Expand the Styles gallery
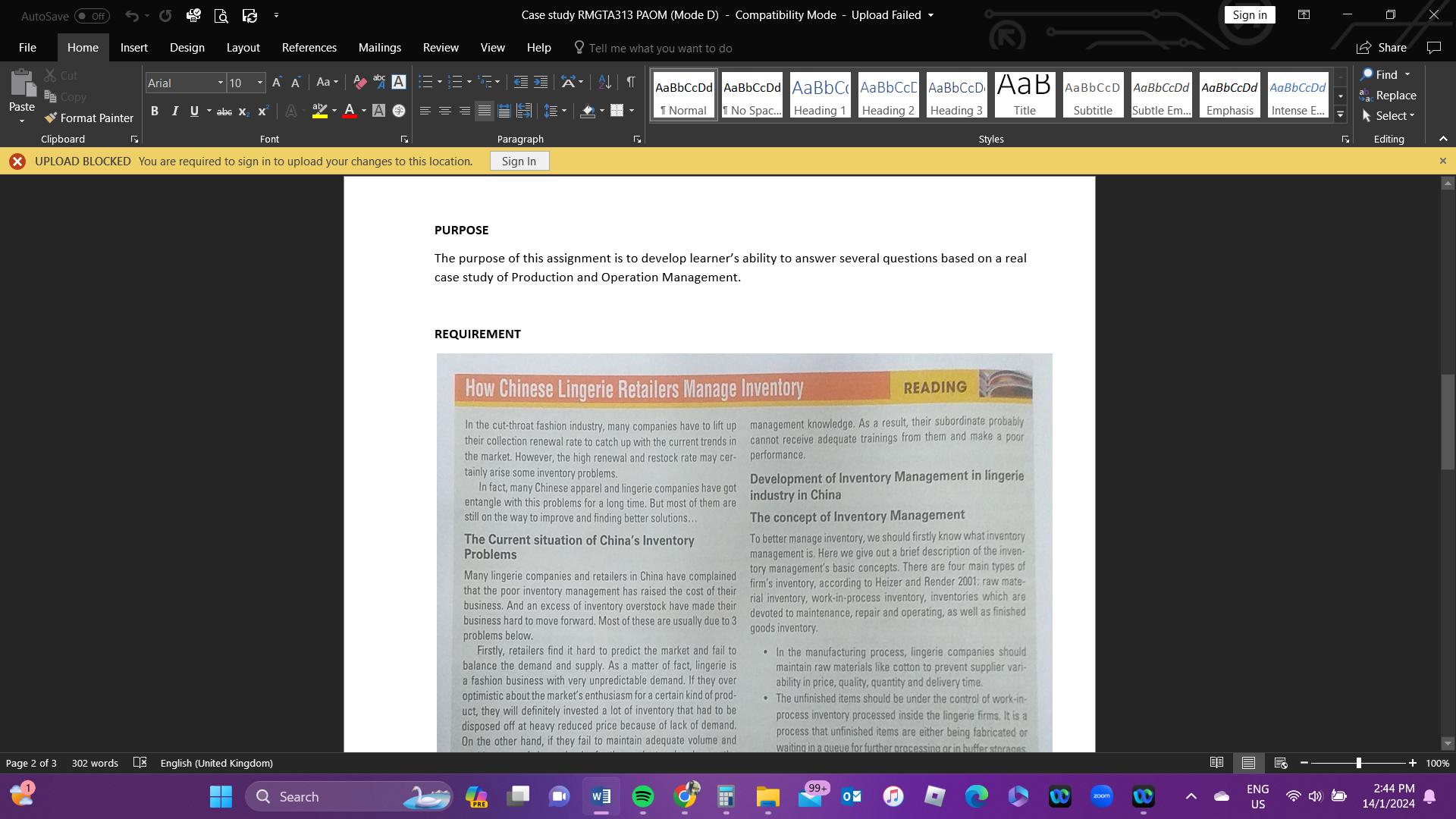The image size is (1456, 819). [1341, 115]
